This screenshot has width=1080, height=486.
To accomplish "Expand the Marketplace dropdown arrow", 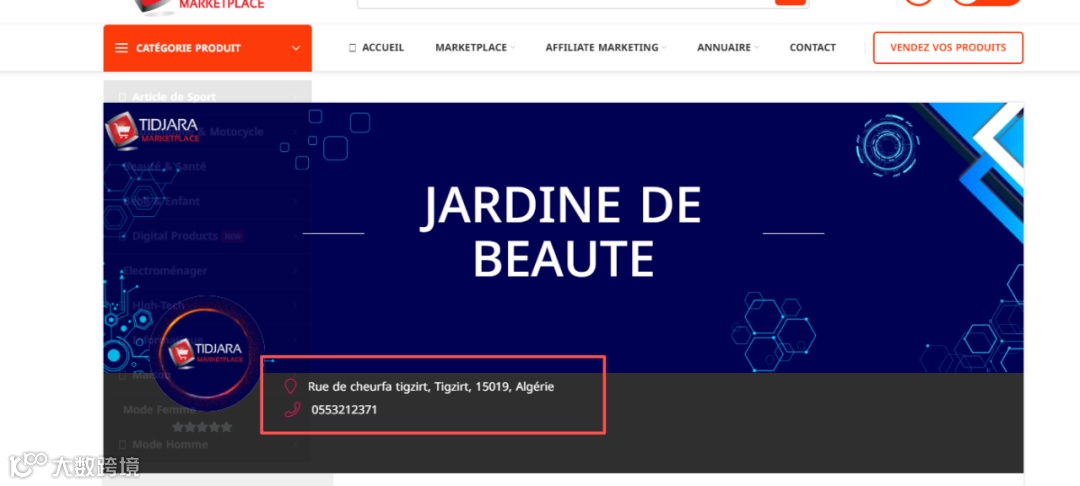I will coord(513,47).
